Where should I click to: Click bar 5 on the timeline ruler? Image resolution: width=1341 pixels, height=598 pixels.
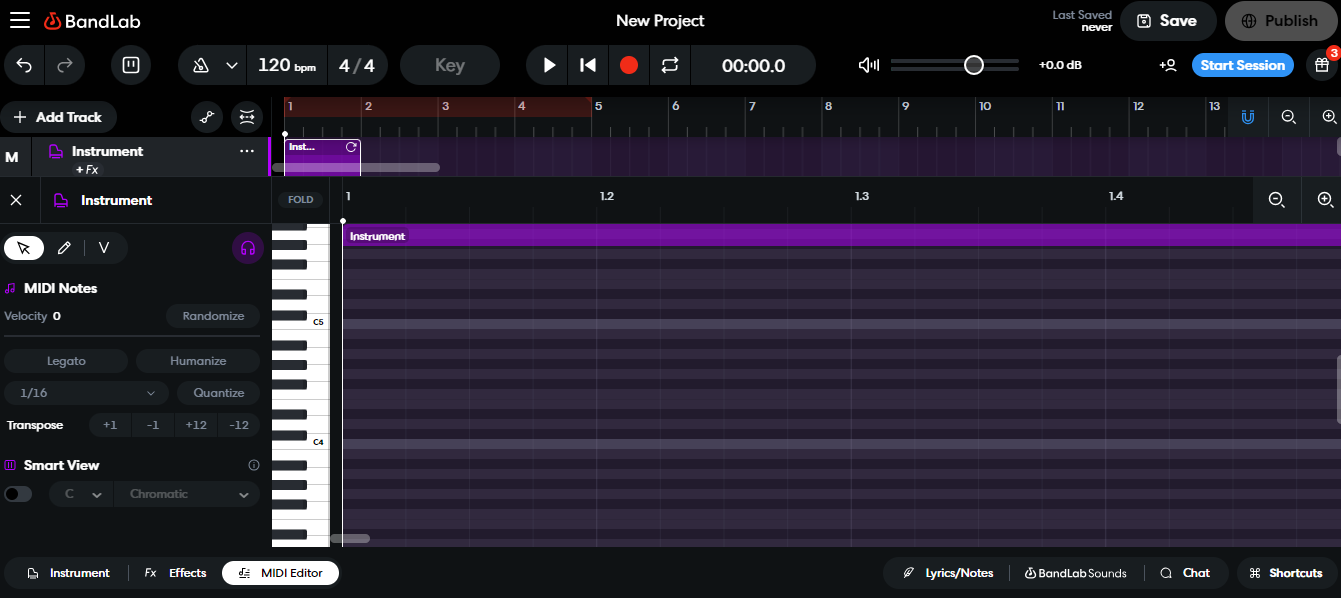(598, 106)
